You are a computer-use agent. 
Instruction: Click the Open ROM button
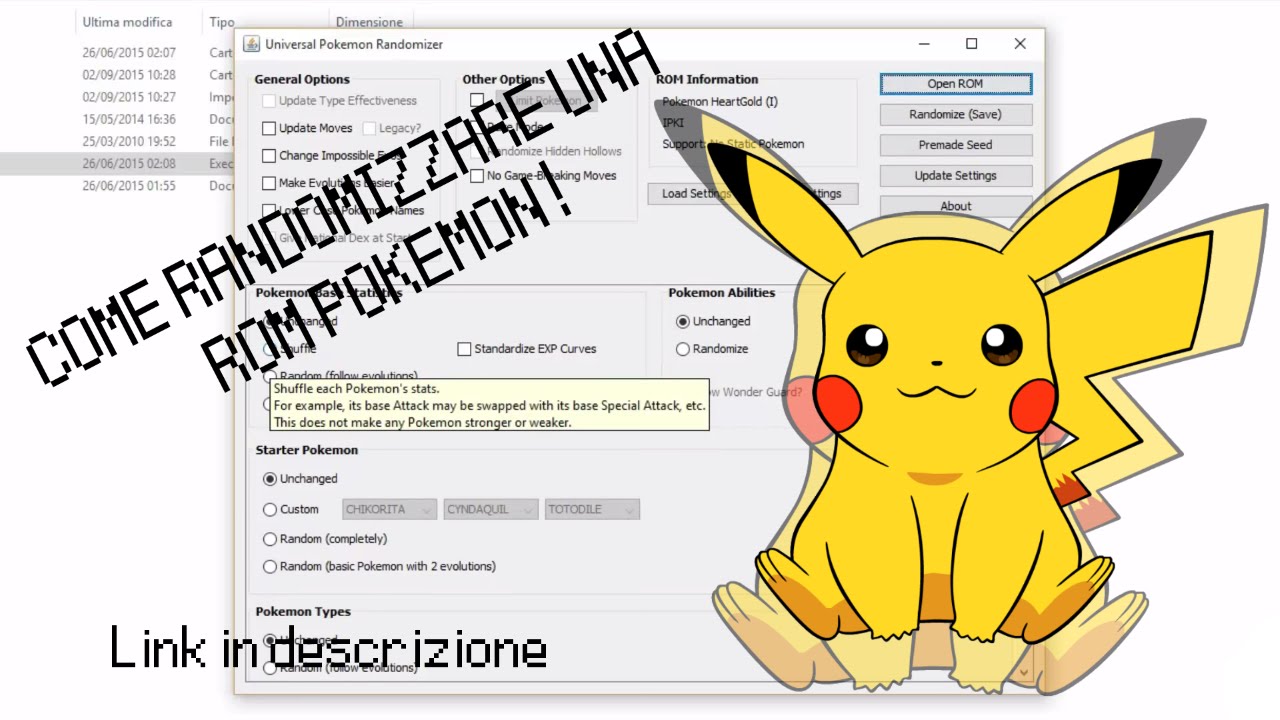pyautogui.click(x=955, y=84)
